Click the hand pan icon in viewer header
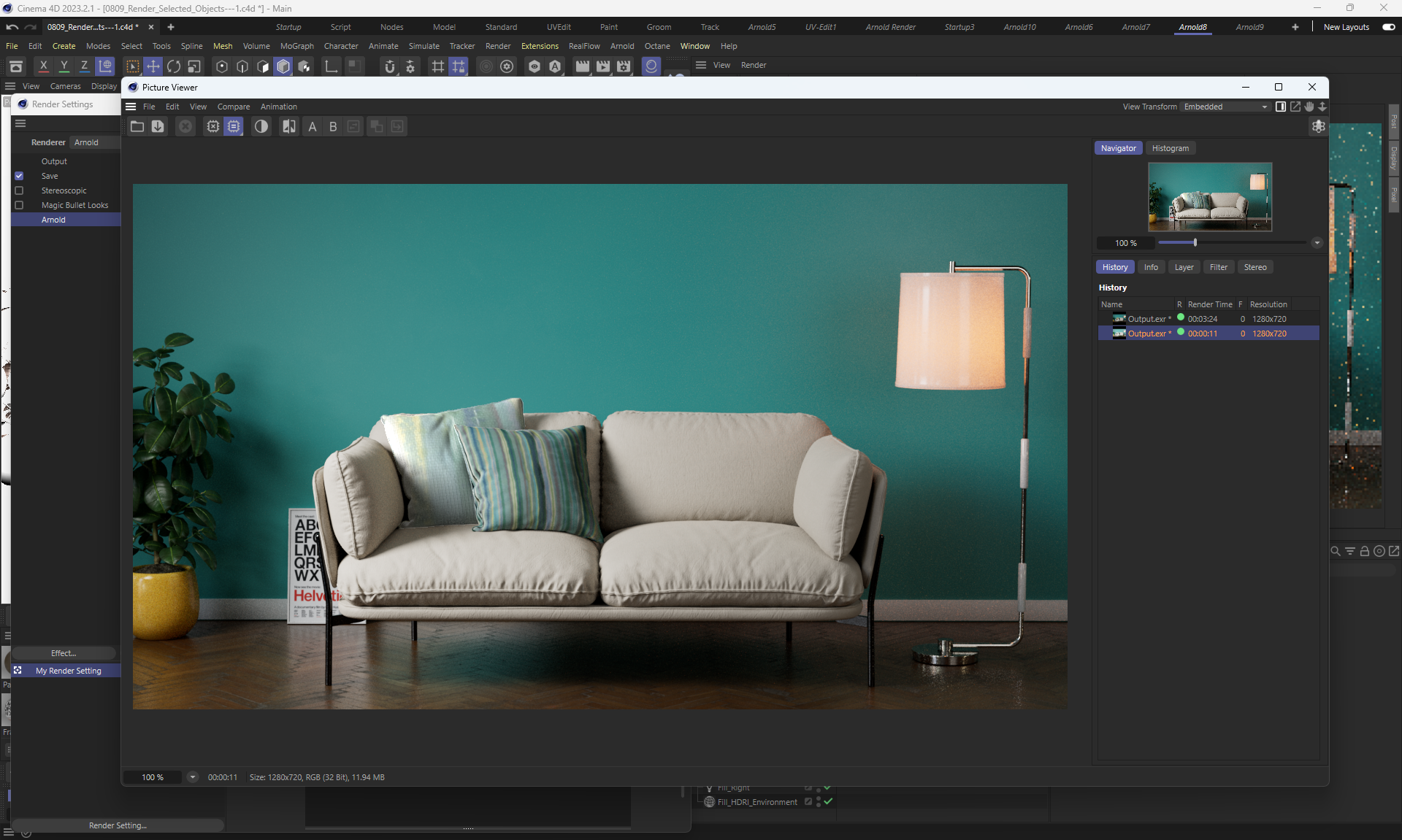 point(1309,107)
